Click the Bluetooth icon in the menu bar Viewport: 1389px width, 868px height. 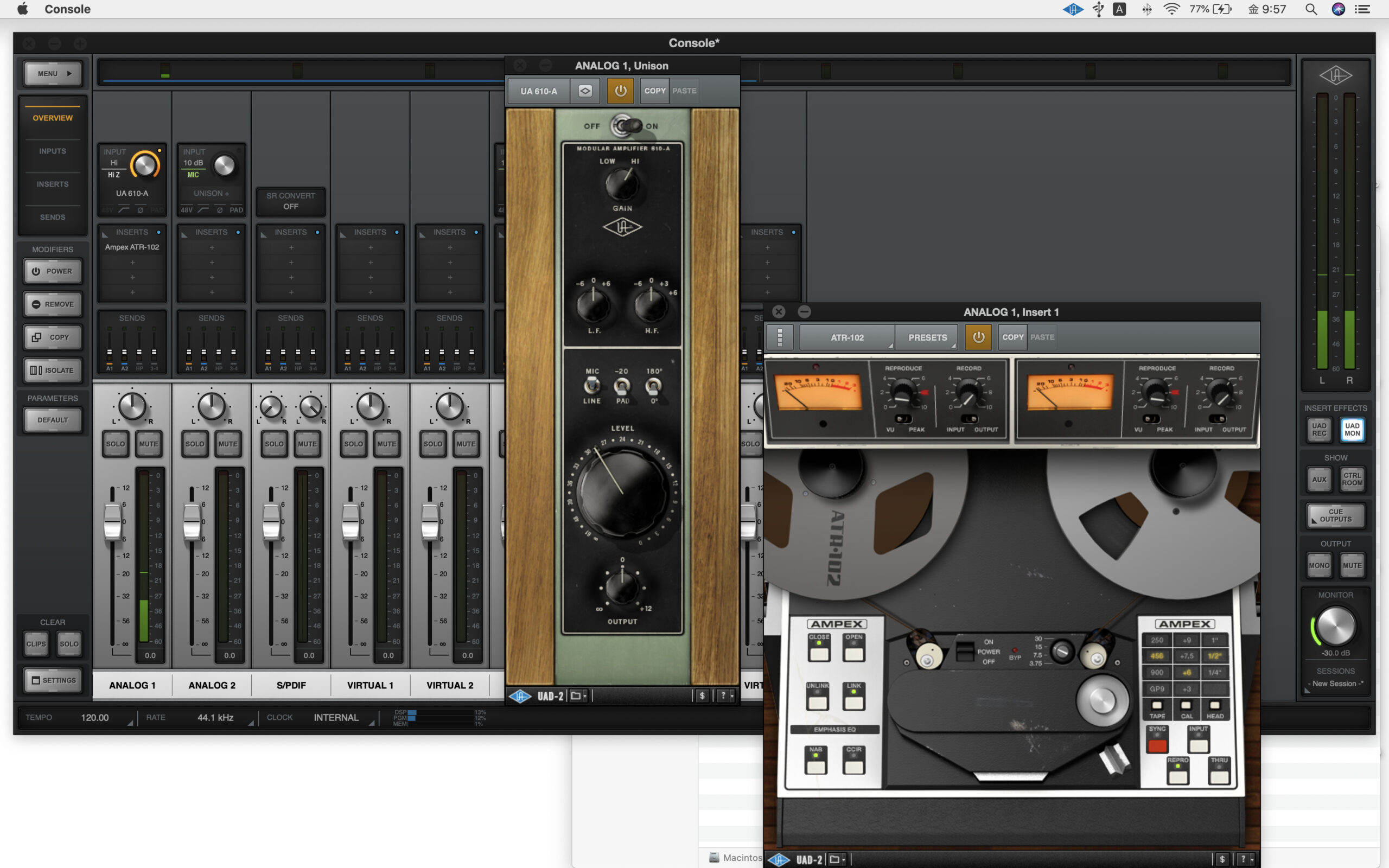click(1147, 9)
